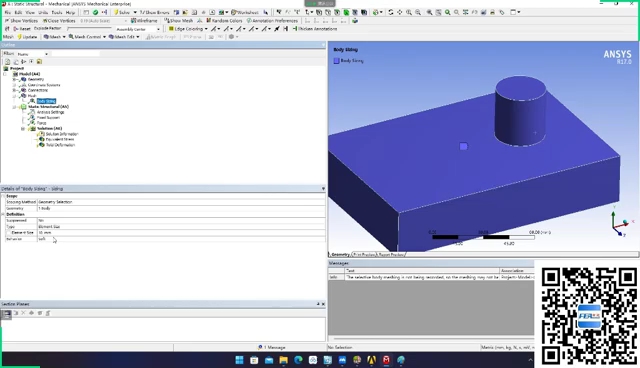Viewport: 640px width, 368px height.
Task: Toggle the Thicken Annotations option
Action: pos(315,29)
